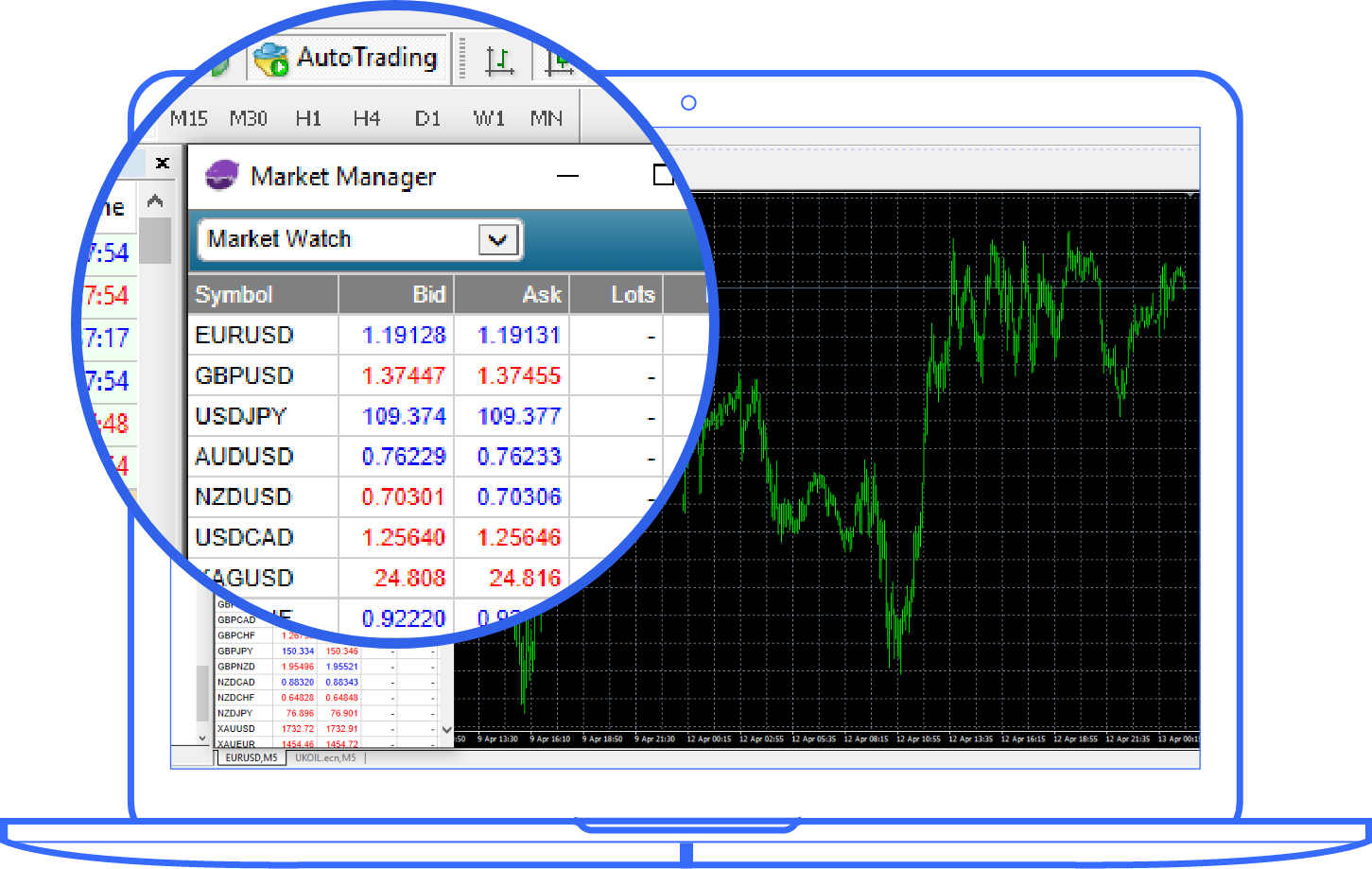The image size is (1372, 869).
Task: Click the Bid column header
Action: click(x=396, y=295)
